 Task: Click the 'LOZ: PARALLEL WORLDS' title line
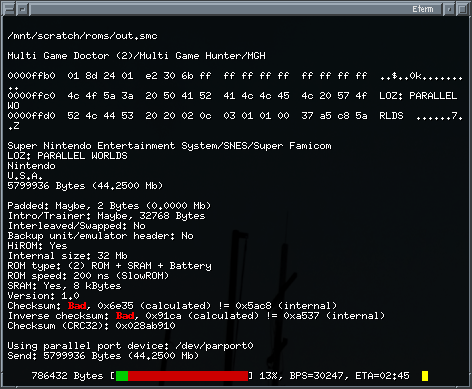pos(67,156)
